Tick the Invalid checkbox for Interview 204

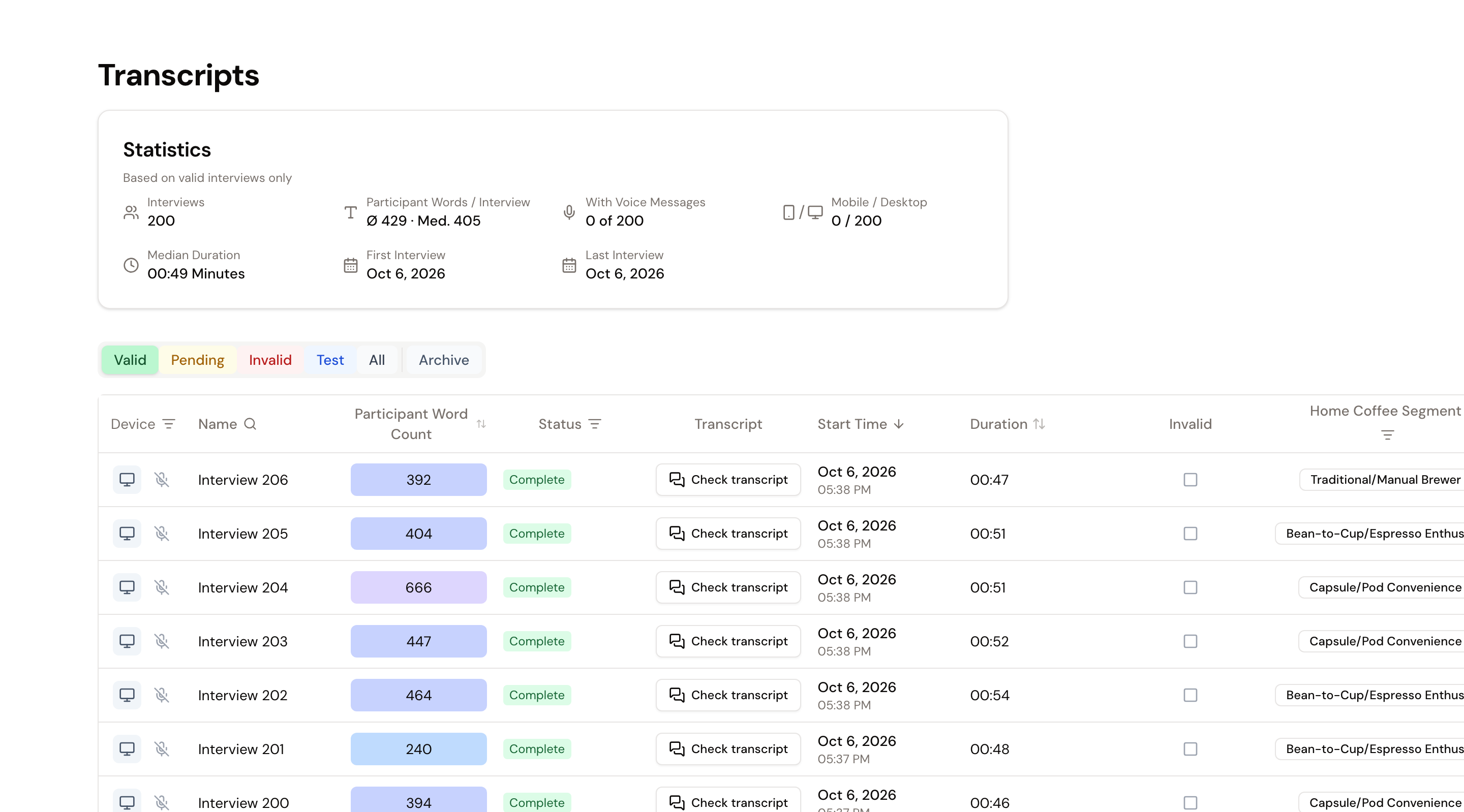[x=1190, y=587]
